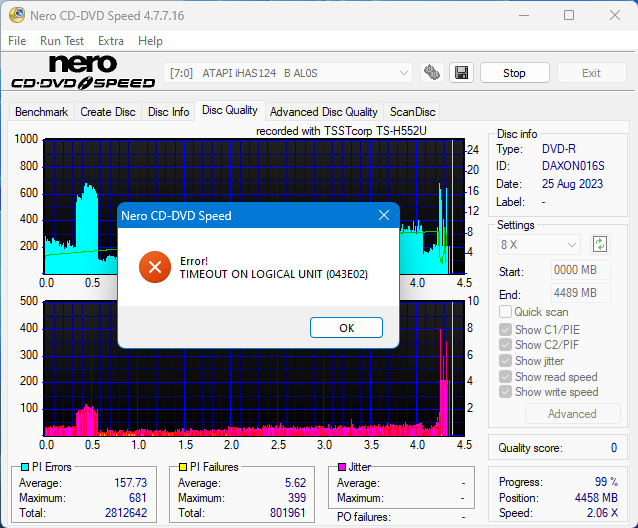
Task: Open the Advanced Disc Quality tab
Action: point(324,111)
